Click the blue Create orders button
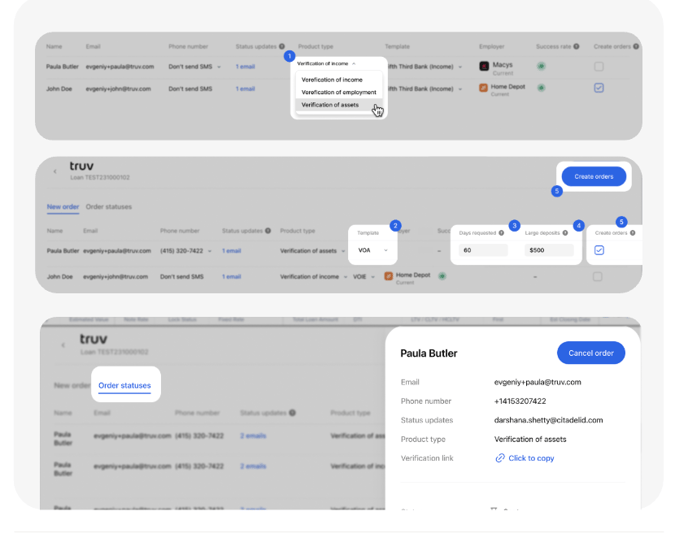The image size is (688, 533). coord(594,177)
